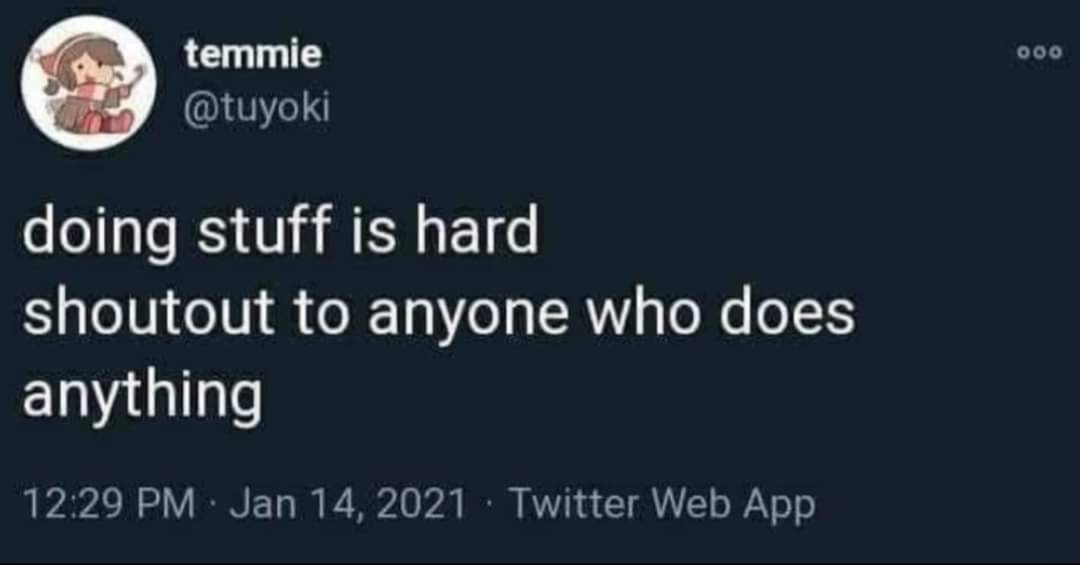
Task: Open the Twitter Web App source link
Action: click(x=662, y=503)
